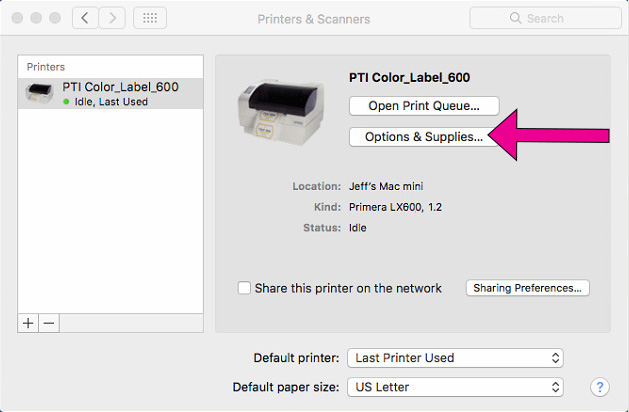Select PTI Color_Label_600 in Printers list
The width and height of the screenshot is (629, 412).
110,93
